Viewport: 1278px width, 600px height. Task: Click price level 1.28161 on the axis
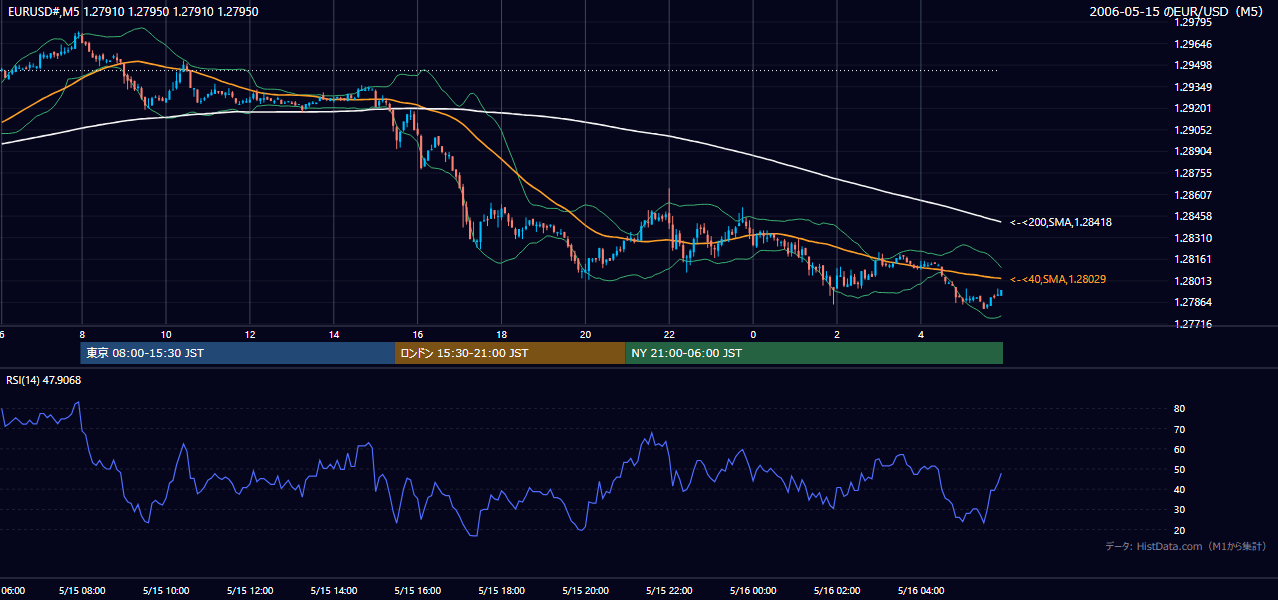[x=1193, y=259]
